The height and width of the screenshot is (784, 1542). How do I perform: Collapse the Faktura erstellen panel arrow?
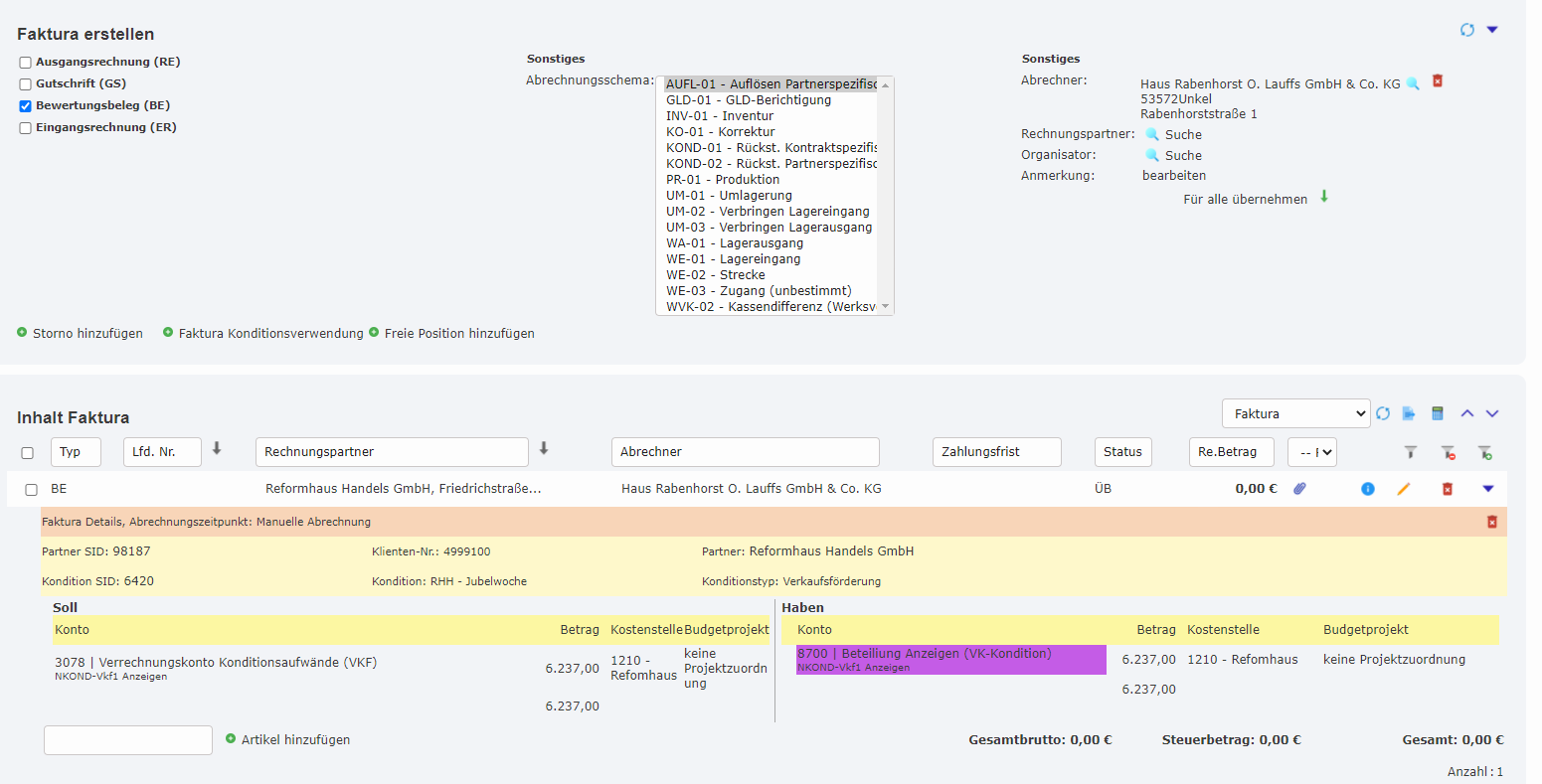tap(1492, 30)
